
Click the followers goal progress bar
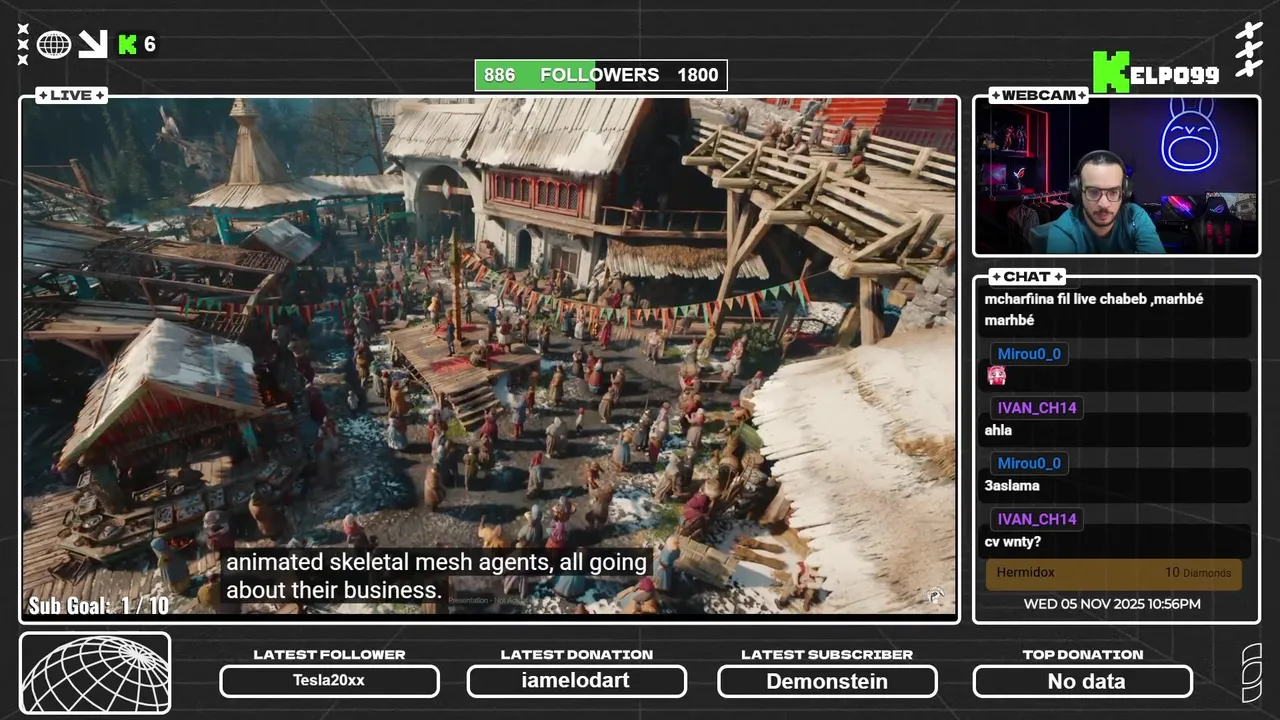coord(601,75)
